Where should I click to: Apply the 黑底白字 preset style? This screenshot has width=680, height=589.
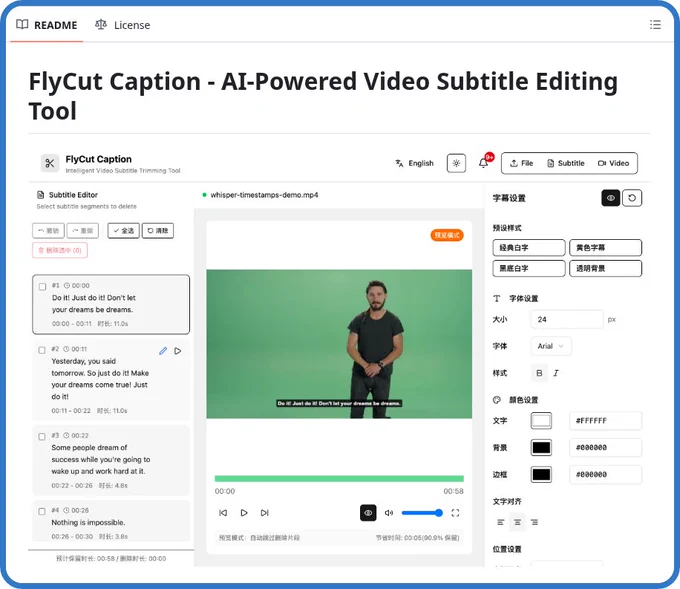coord(529,268)
